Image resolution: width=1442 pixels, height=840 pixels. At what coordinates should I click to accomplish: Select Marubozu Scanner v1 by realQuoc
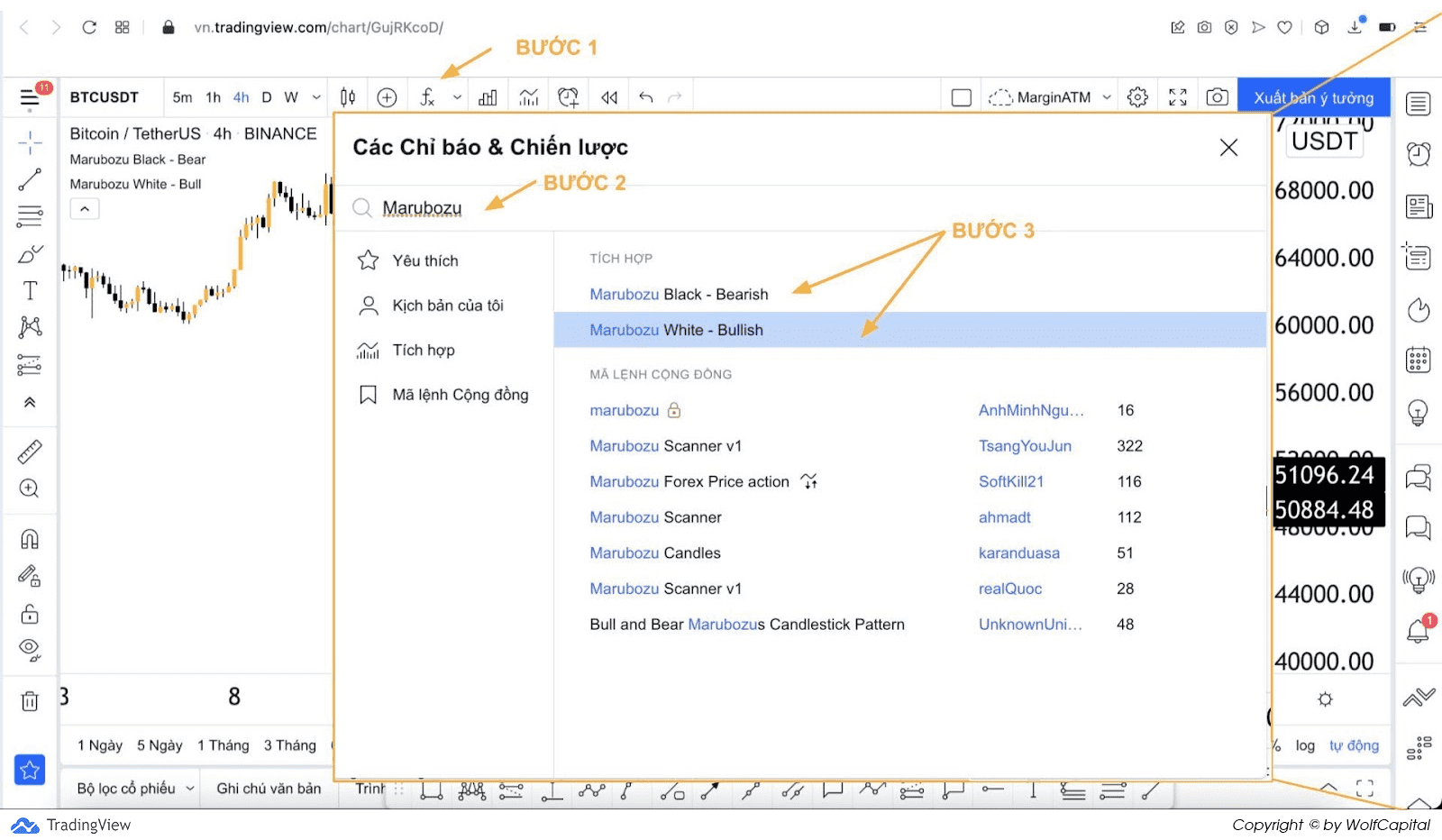tap(910, 589)
